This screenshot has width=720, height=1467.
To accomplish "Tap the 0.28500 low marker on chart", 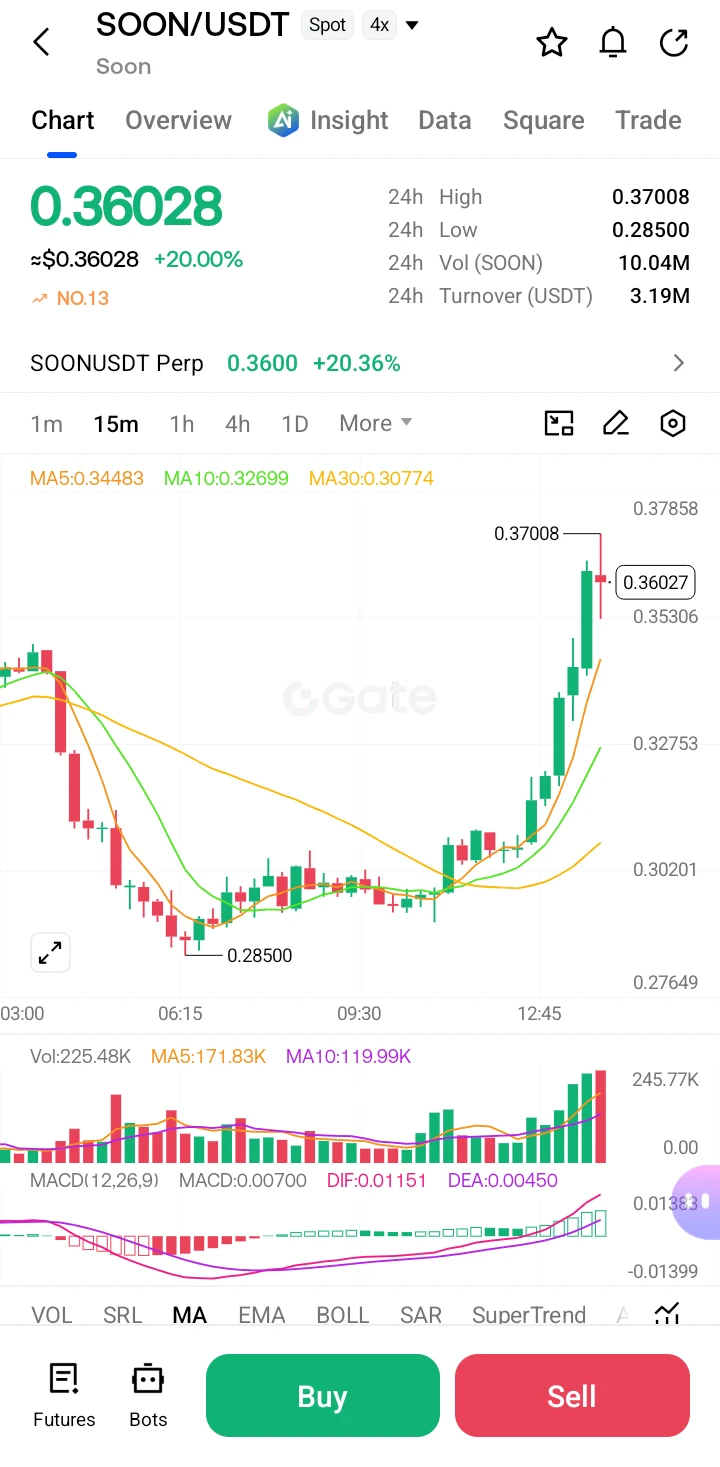I will tap(260, 956).
